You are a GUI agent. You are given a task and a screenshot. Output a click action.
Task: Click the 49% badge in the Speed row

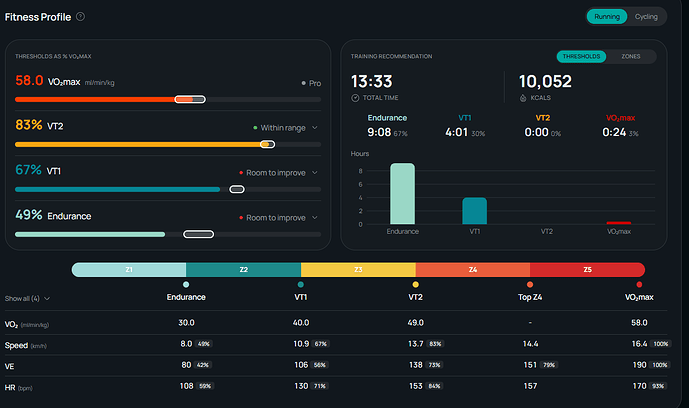pos(203,344)
